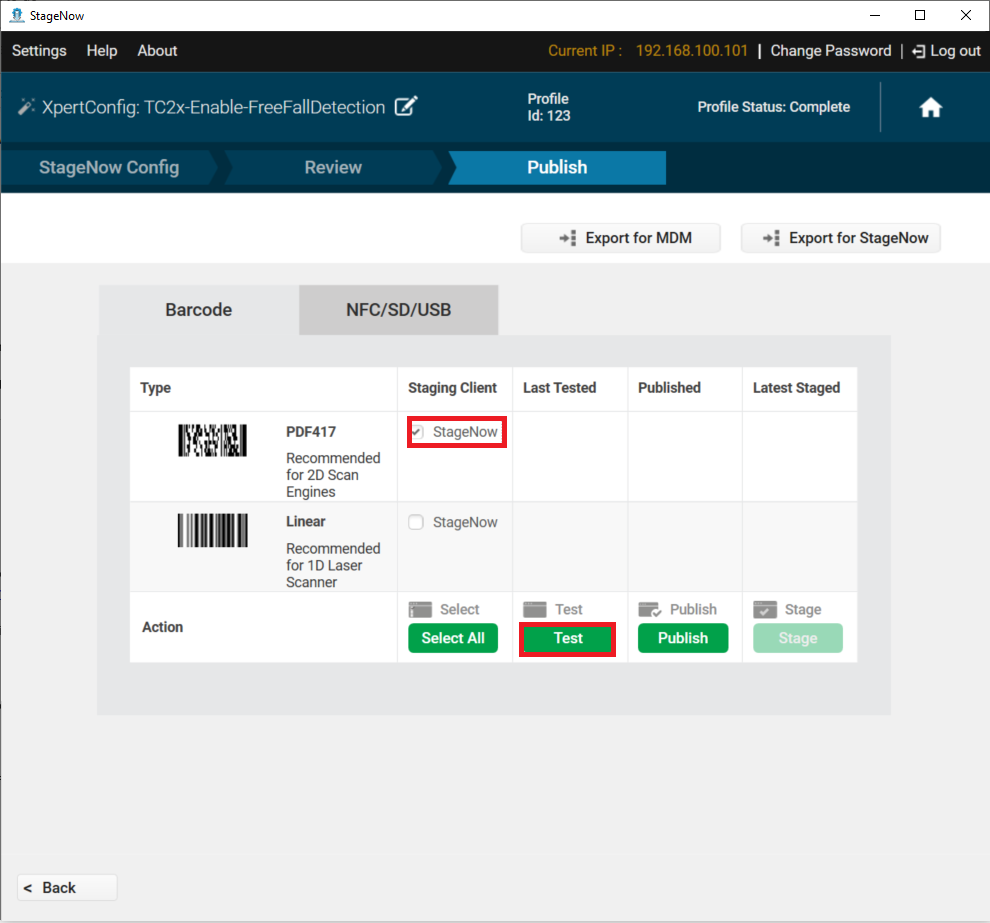Click the Change Password link
Viewport: 990px width, 923px height.
coord(830,51)
